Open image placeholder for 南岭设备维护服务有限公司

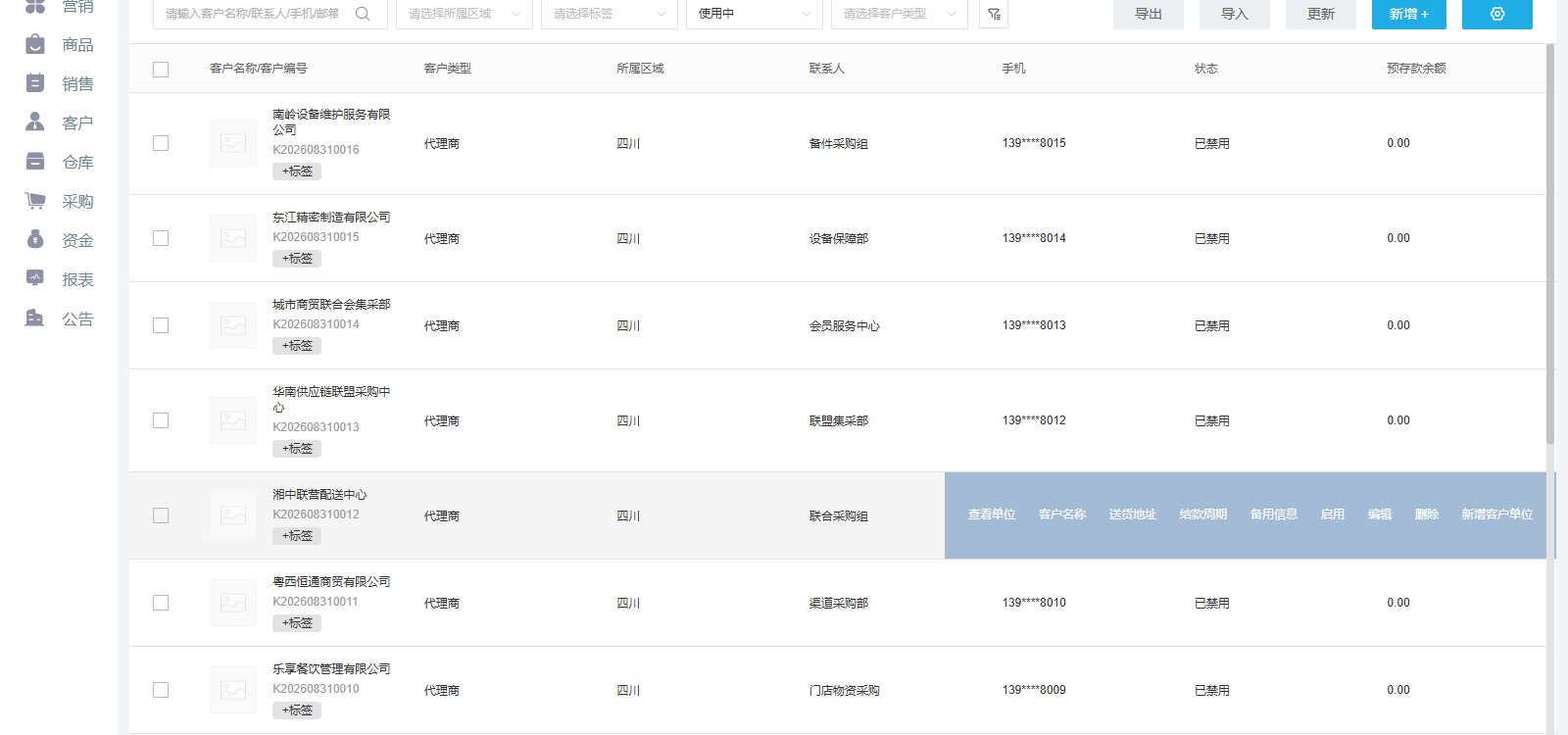coord(233,143)
